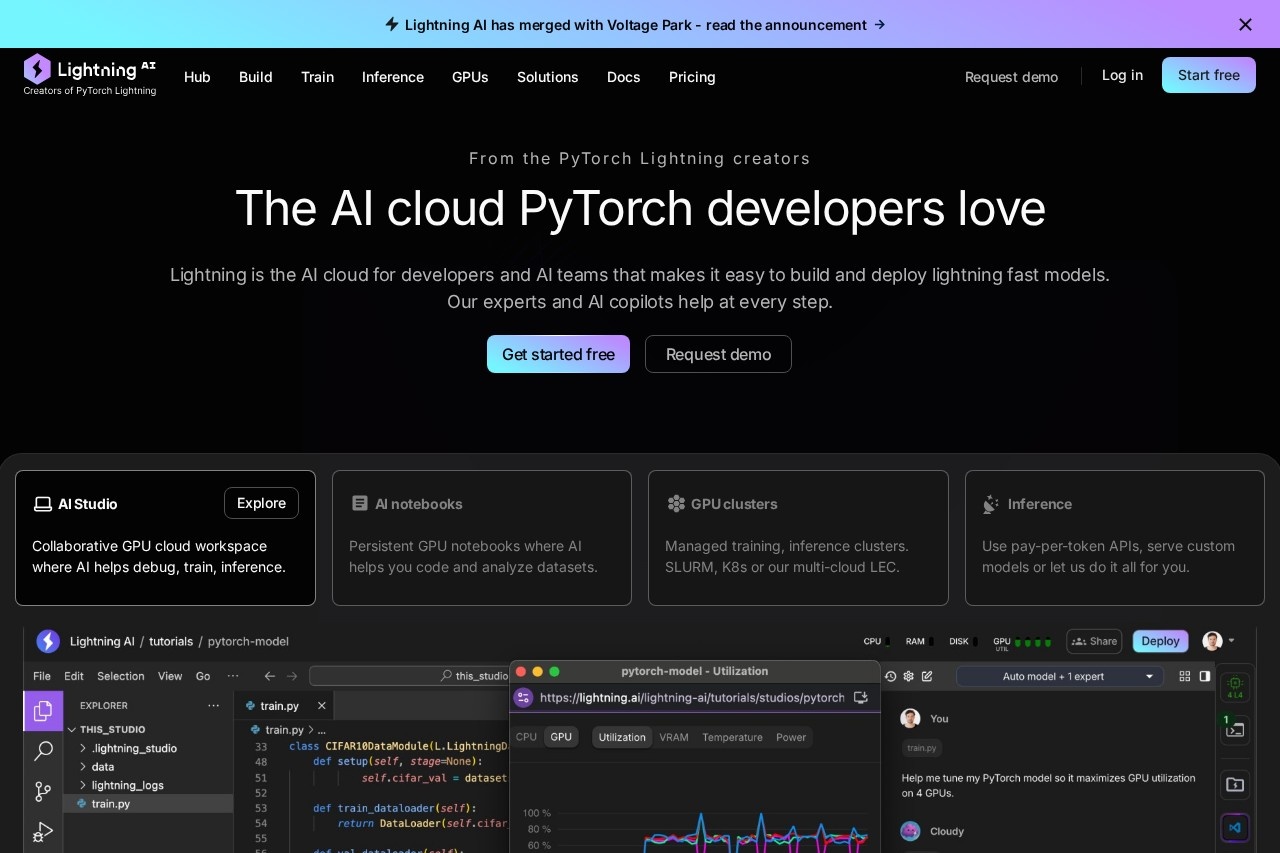Open the chat history clock icon
This screenshot has height=853, width=1280.
tap(890, 676)
